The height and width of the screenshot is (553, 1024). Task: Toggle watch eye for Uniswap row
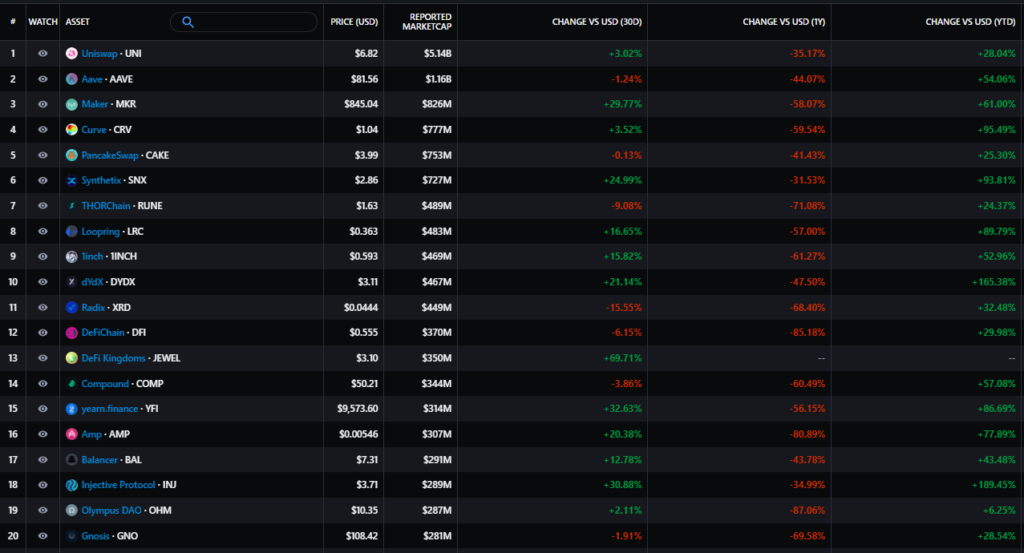click(43, 53)
